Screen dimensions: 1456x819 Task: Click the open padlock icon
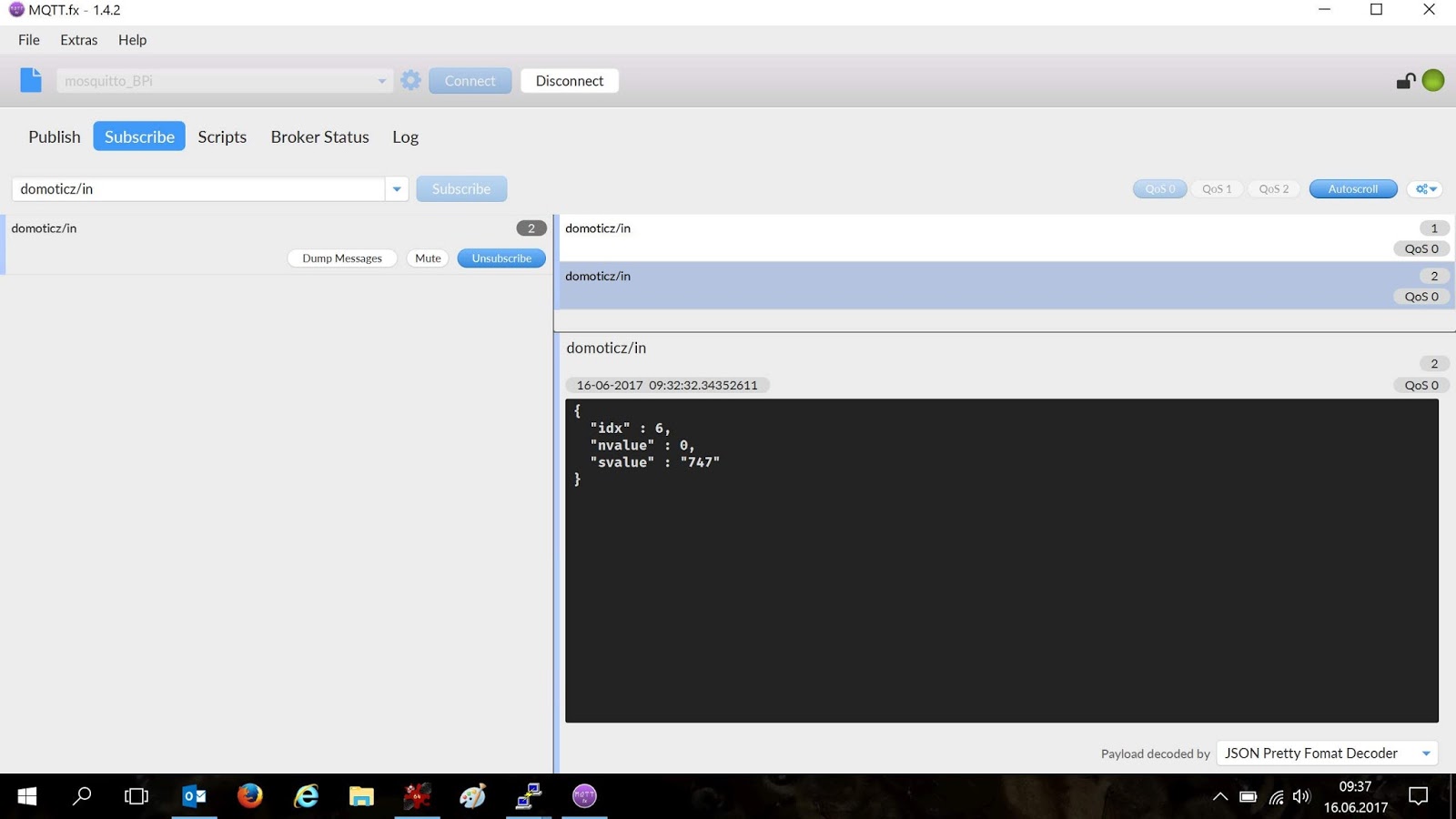(x=1405, y=81)
